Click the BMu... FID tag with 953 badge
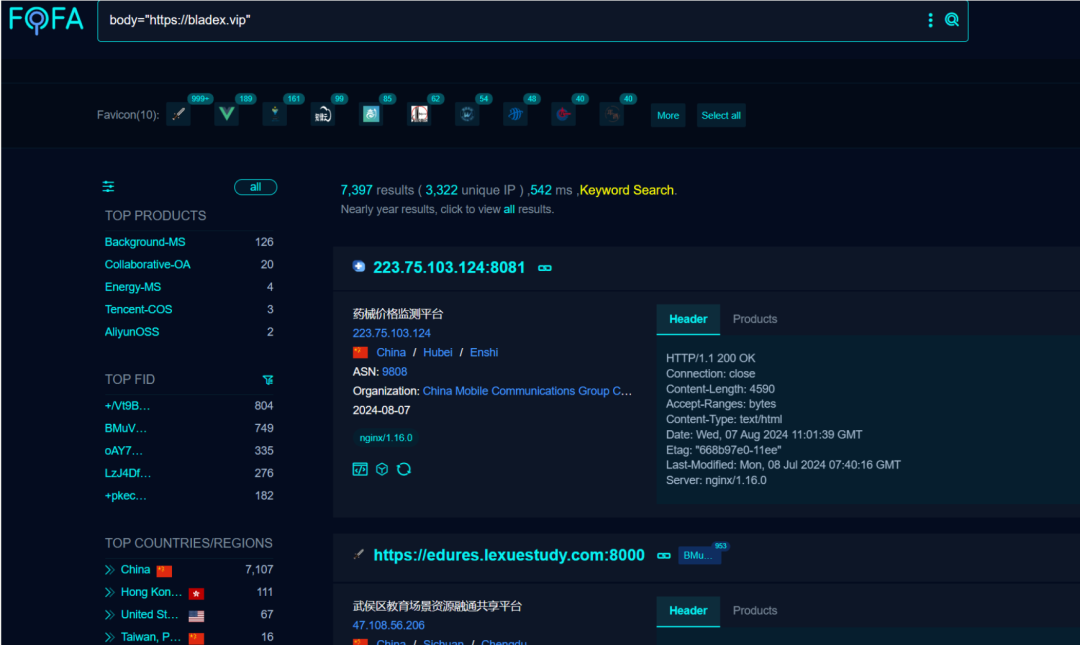 coord(699,555)
